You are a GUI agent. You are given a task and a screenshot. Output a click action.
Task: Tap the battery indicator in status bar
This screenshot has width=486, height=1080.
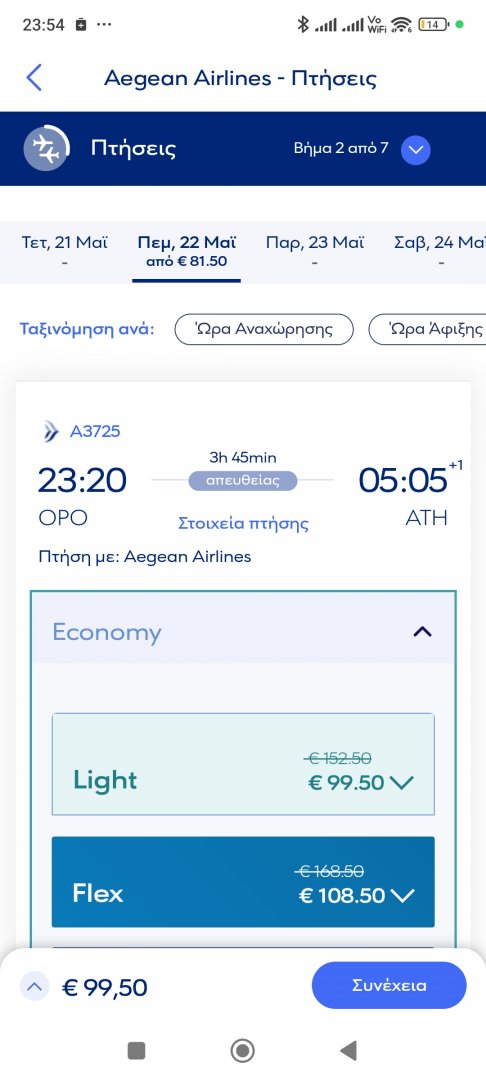pyautogui.click(x=433, y=25)
